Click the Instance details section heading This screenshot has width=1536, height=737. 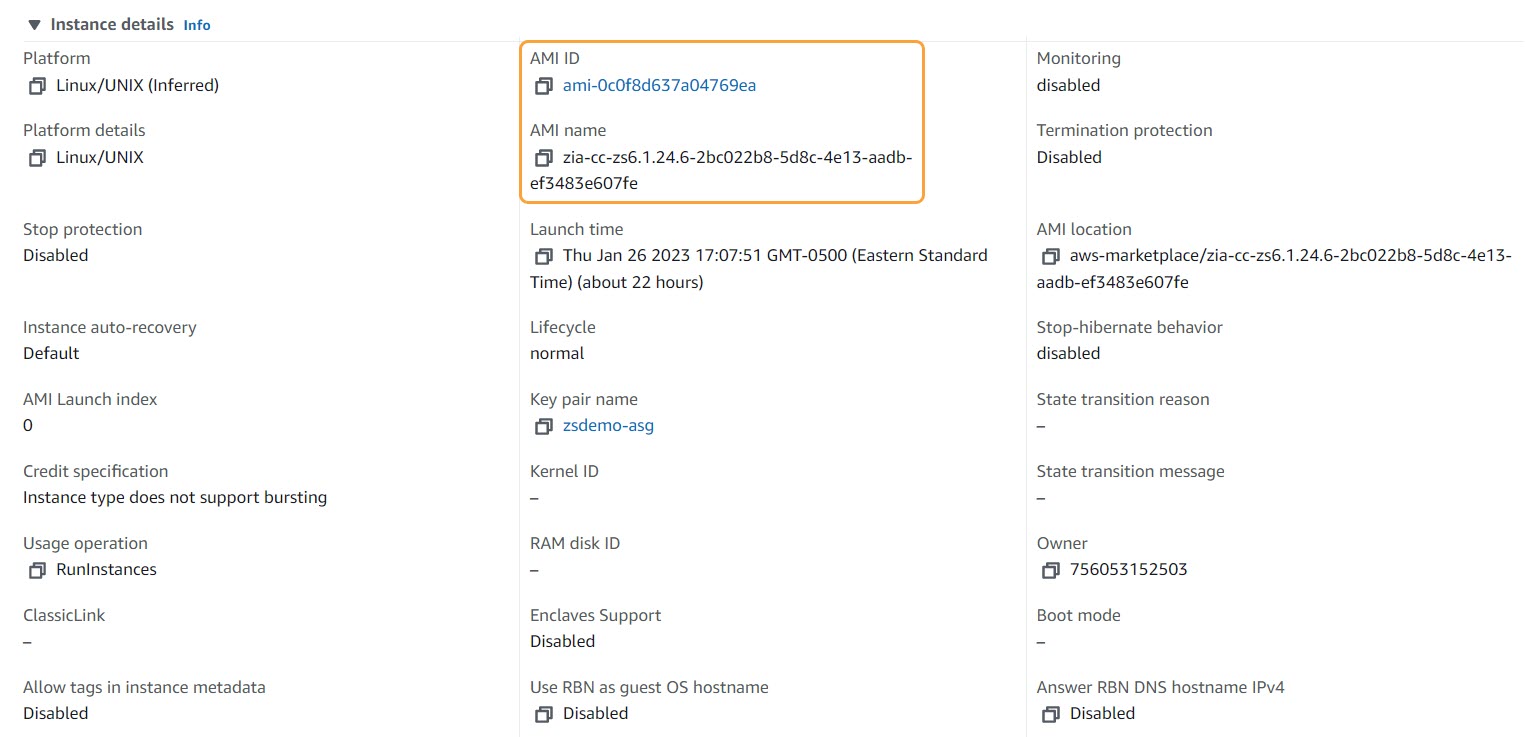pos(112,24)
